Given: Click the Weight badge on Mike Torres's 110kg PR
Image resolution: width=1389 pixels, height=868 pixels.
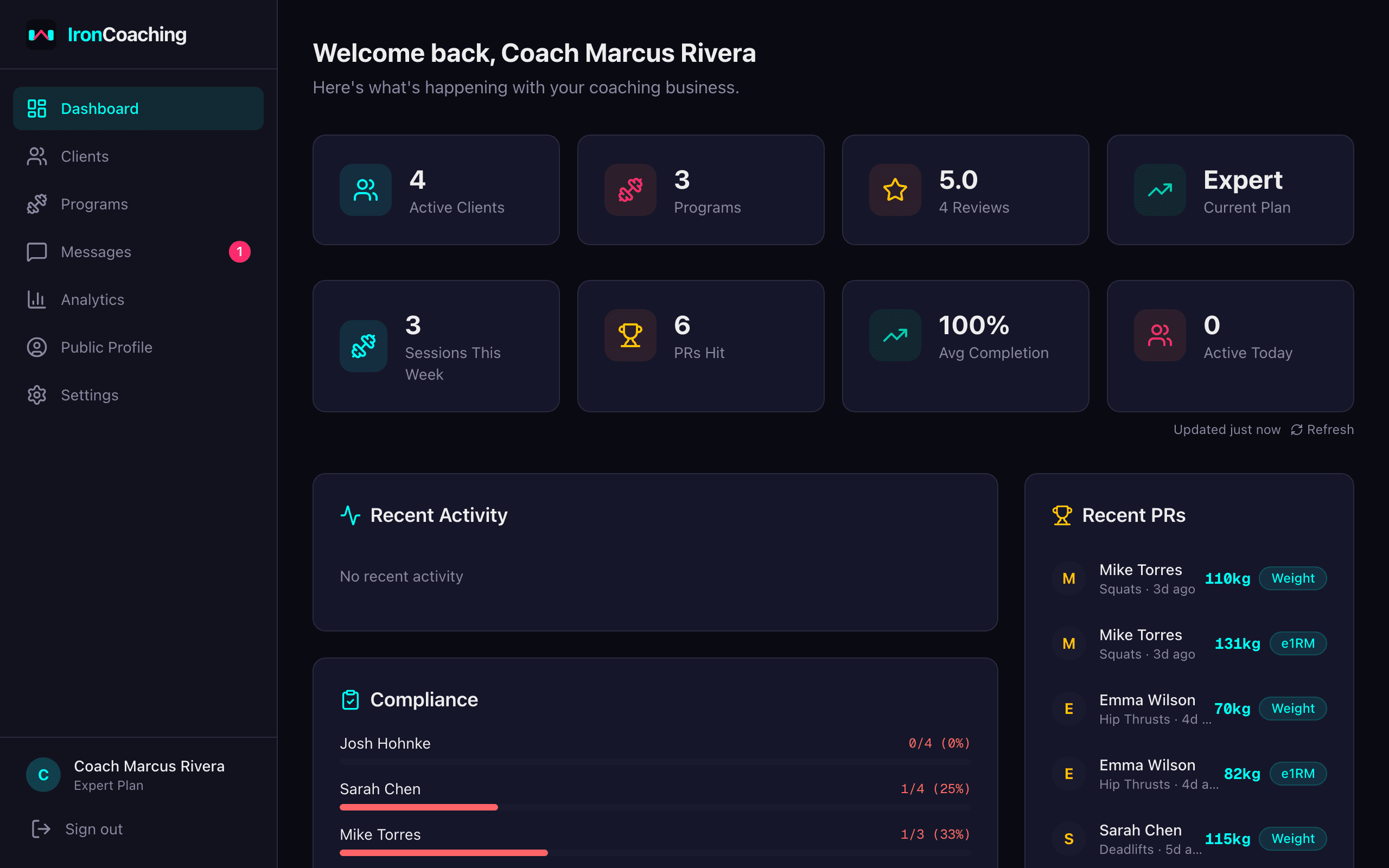Looking at the screenshot, I should click(1292, 578).
